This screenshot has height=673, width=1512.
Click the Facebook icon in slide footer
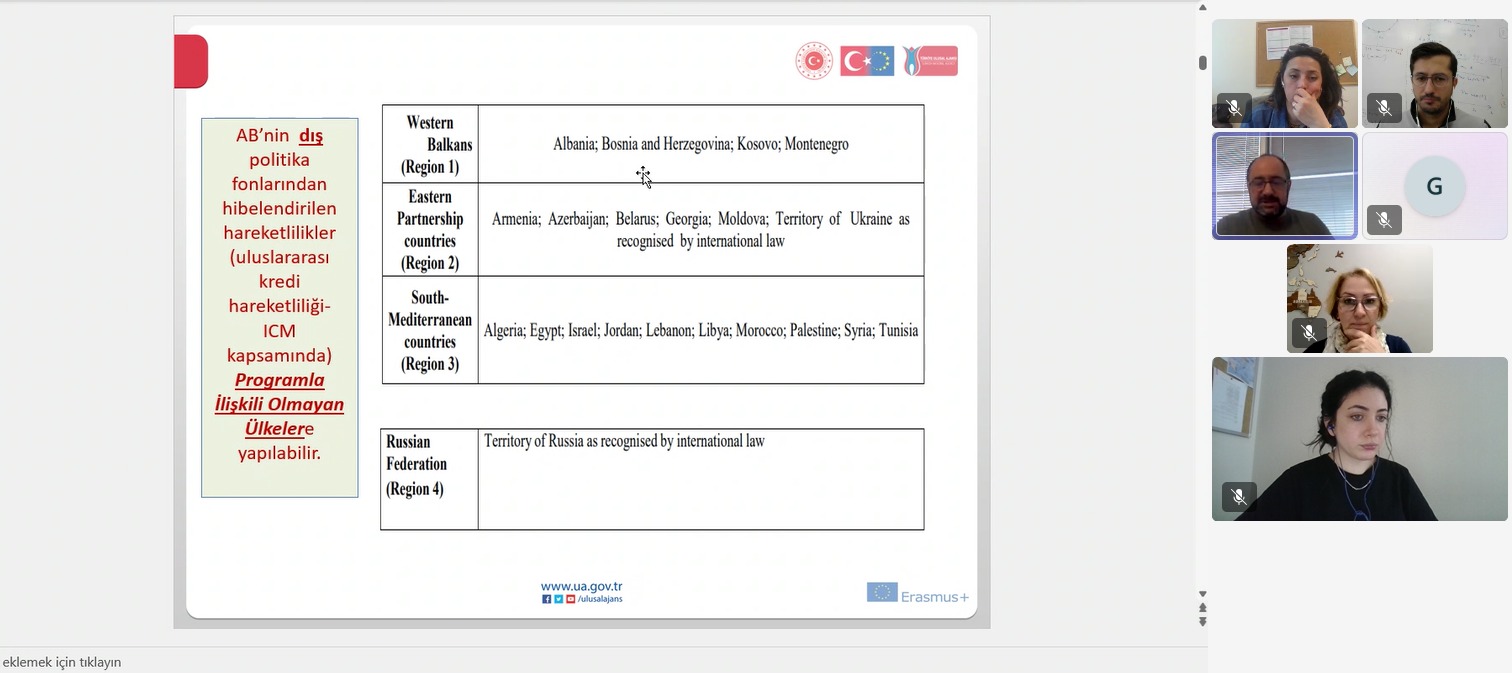click(547, 599)
